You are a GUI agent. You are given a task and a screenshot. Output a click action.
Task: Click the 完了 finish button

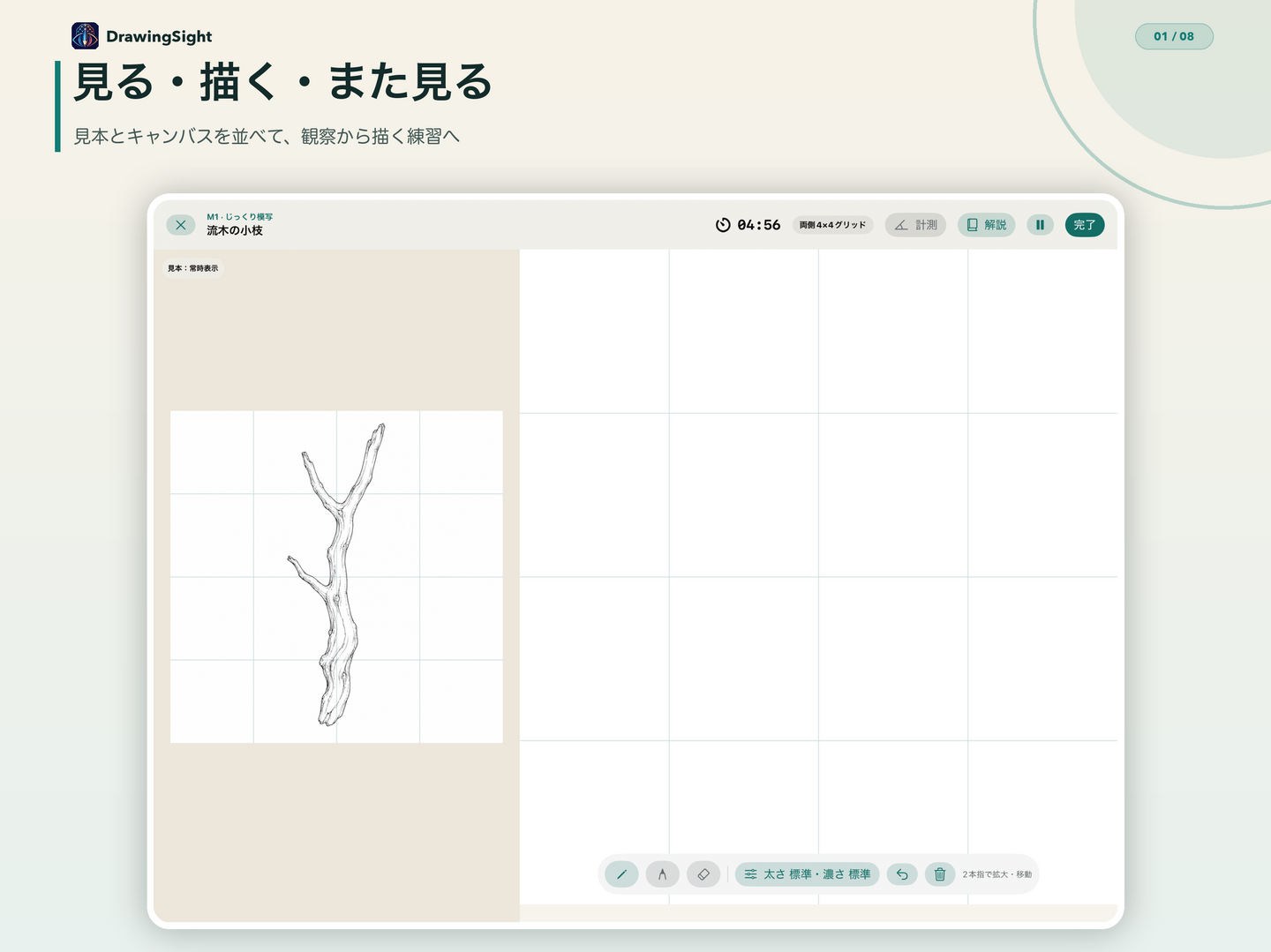(1085, 225)
